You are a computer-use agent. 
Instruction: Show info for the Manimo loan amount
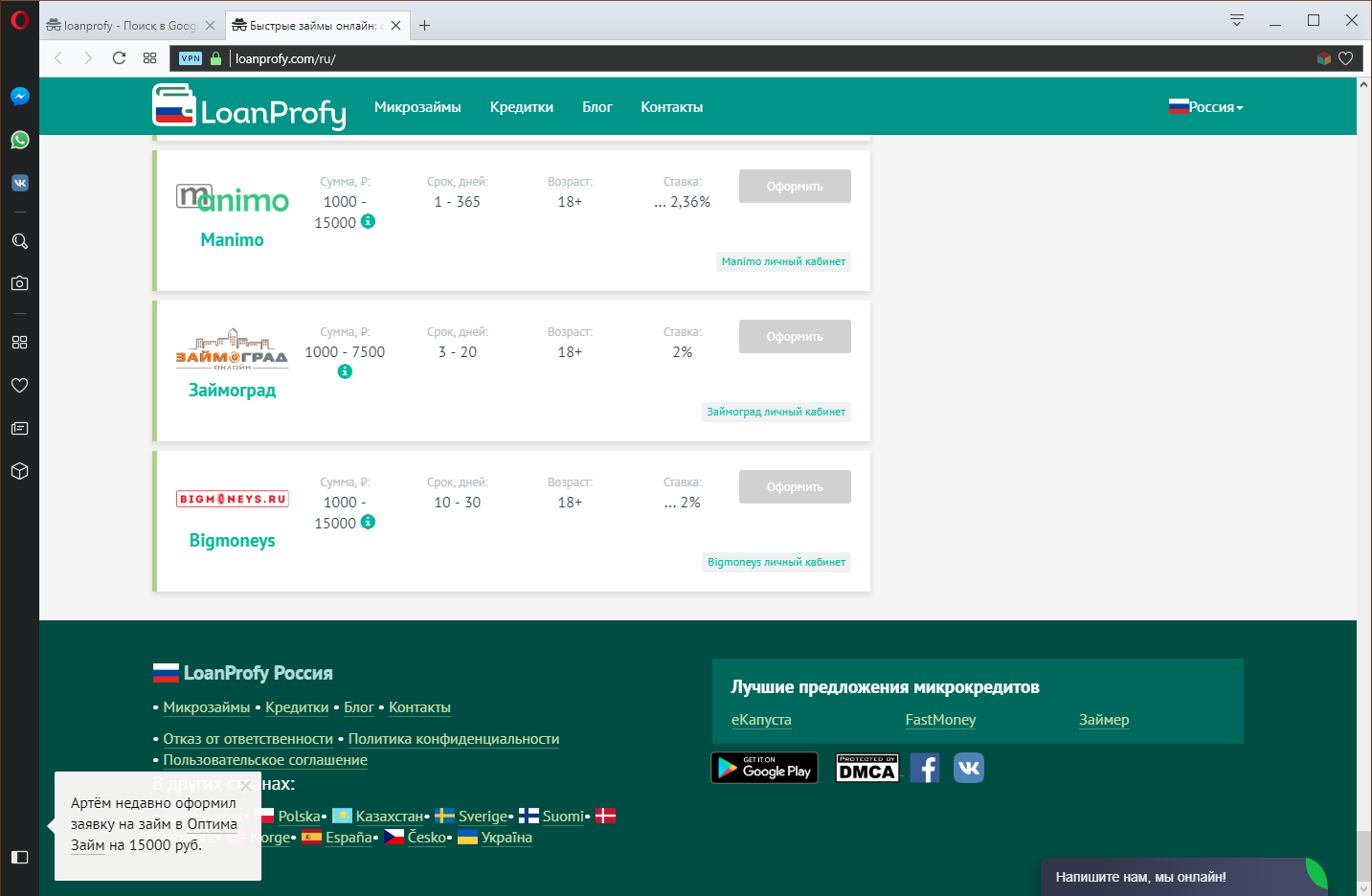368,221
